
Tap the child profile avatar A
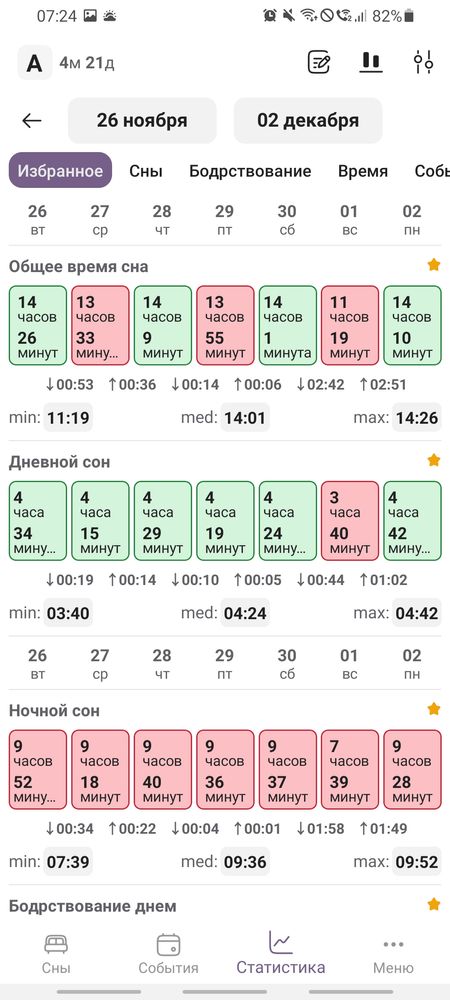[x=34, y=63]
